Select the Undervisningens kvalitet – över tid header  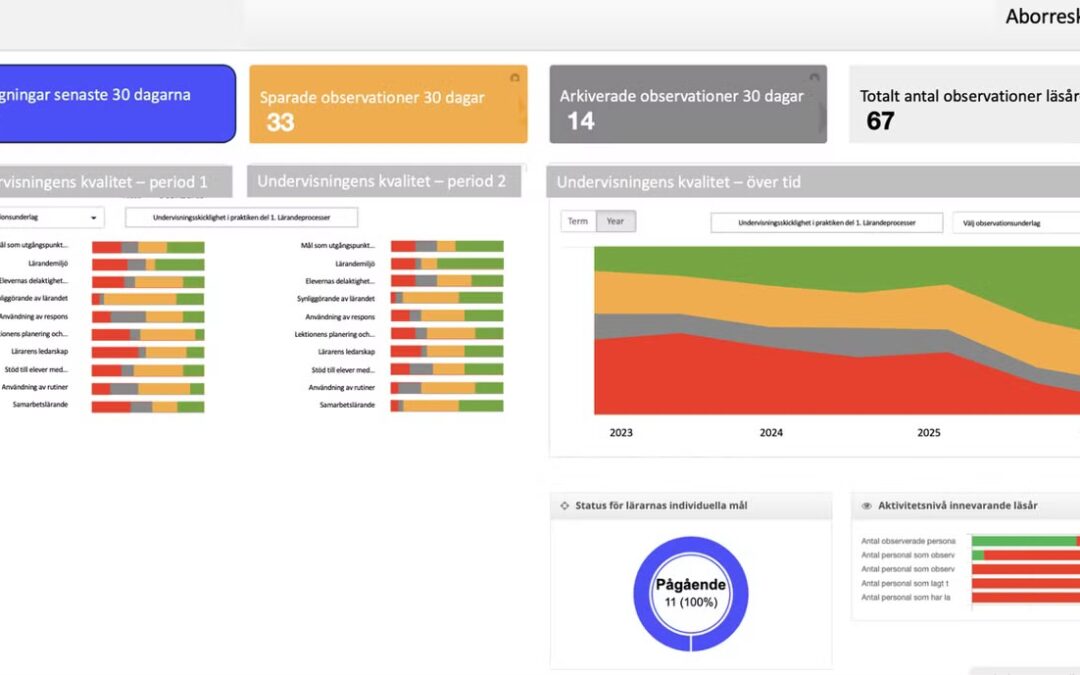(678, 182)
